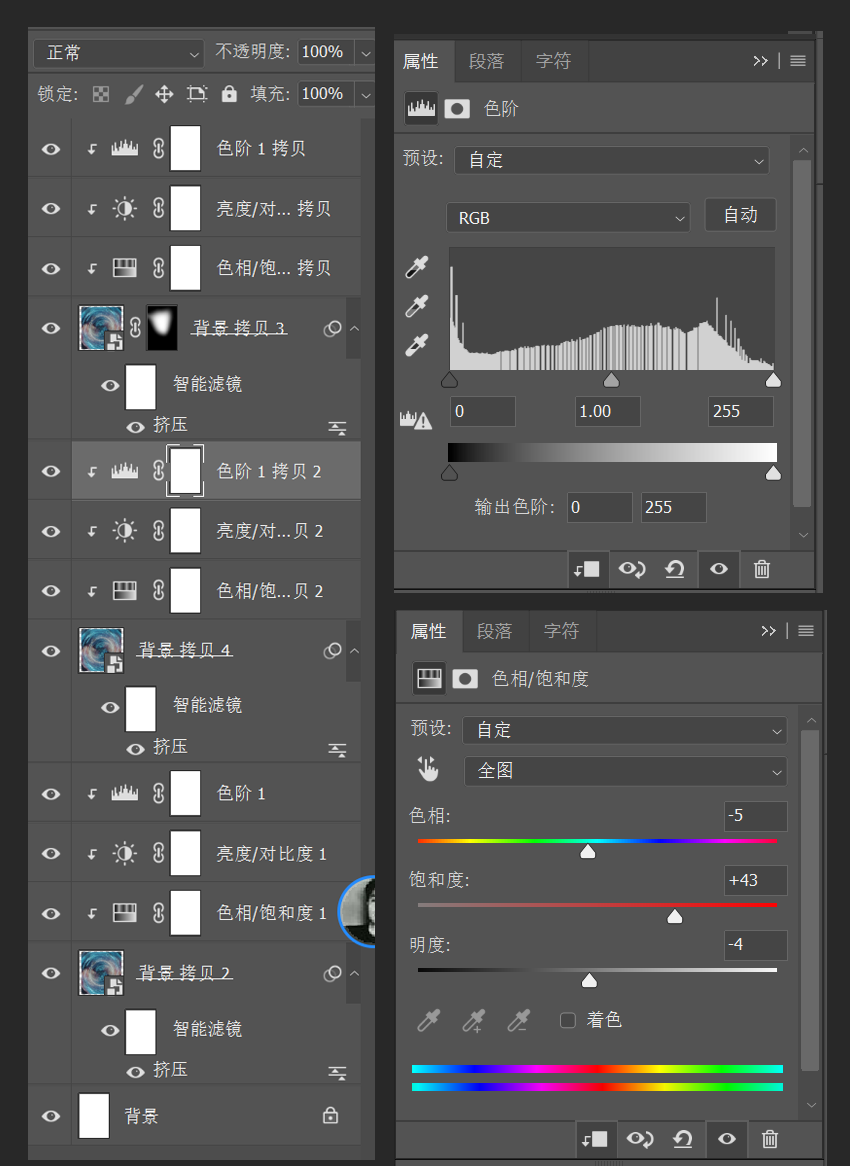Screen dimensions: 850x1166
Task: Delete the Hue/Saturation adjustment layer
Action: [x=770, y=1139]
